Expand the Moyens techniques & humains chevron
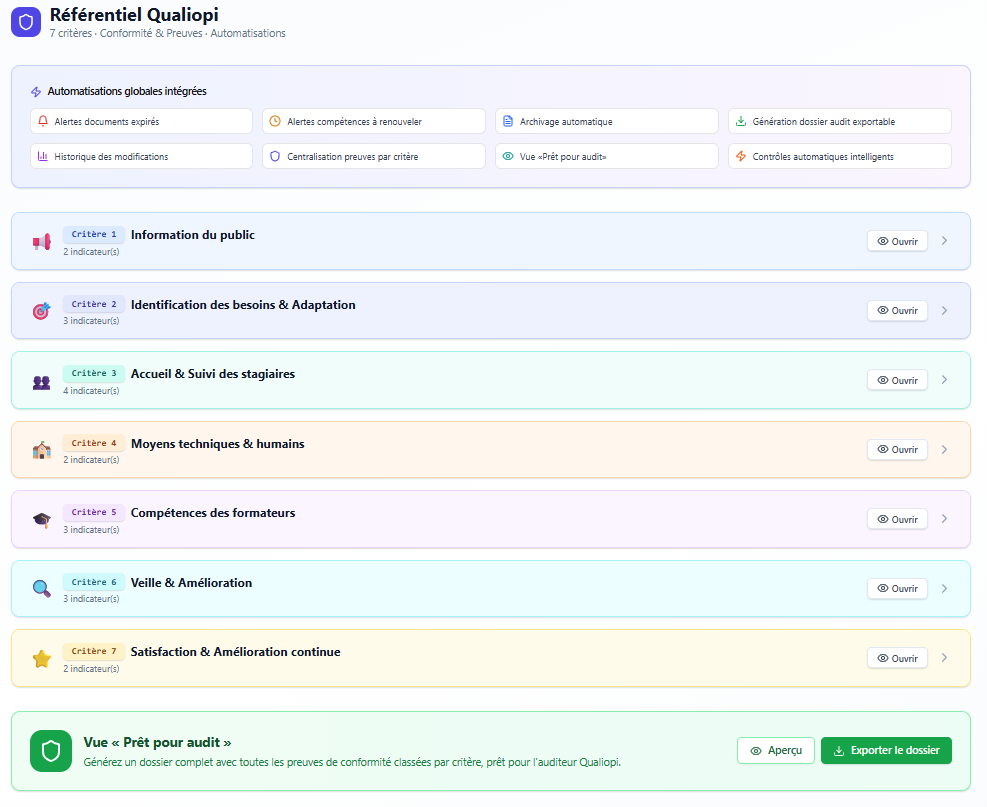 pos(944,449)
